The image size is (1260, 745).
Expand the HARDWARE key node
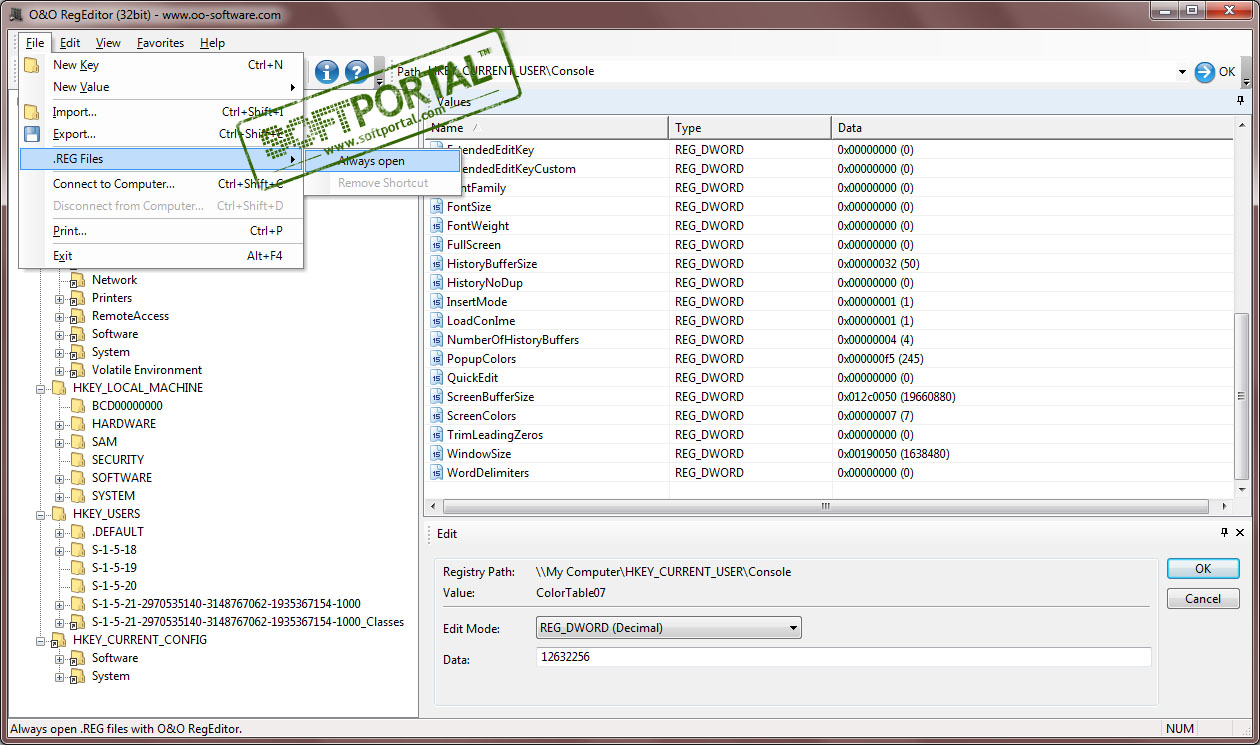click(60, 424)
